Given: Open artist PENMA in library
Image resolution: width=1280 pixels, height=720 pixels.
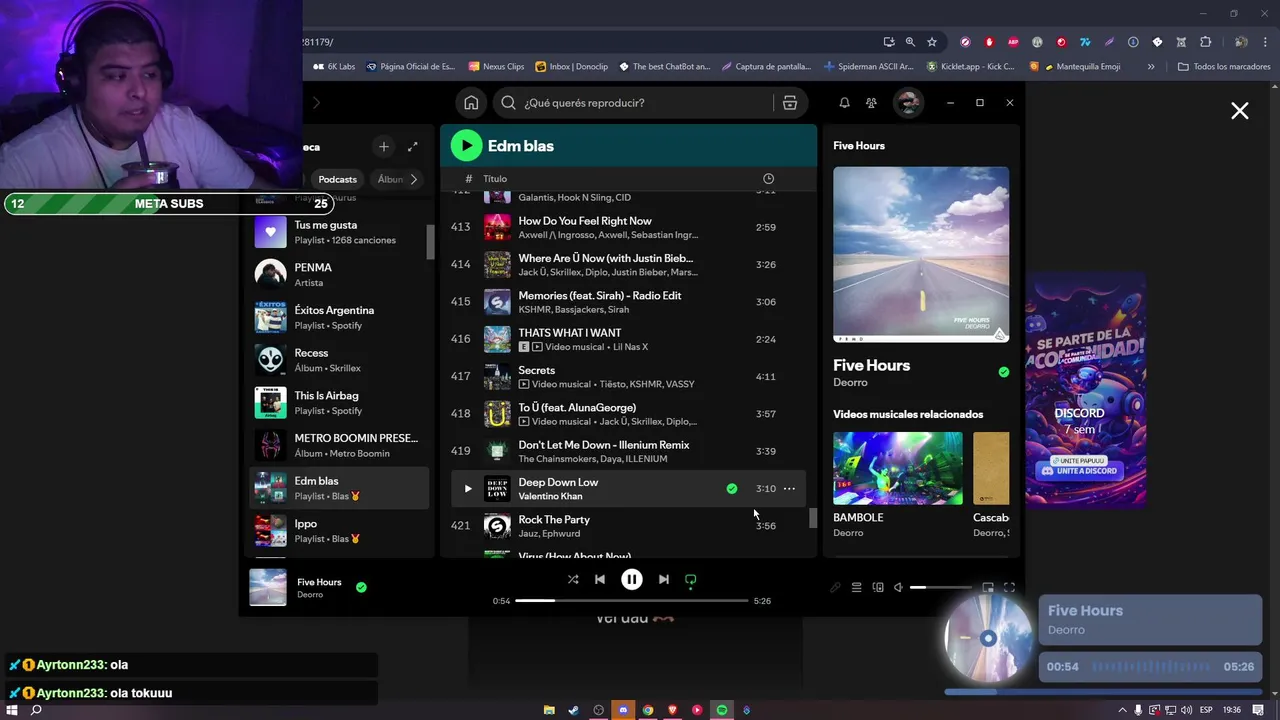Looking at the screenshot, I should (339, 275).
